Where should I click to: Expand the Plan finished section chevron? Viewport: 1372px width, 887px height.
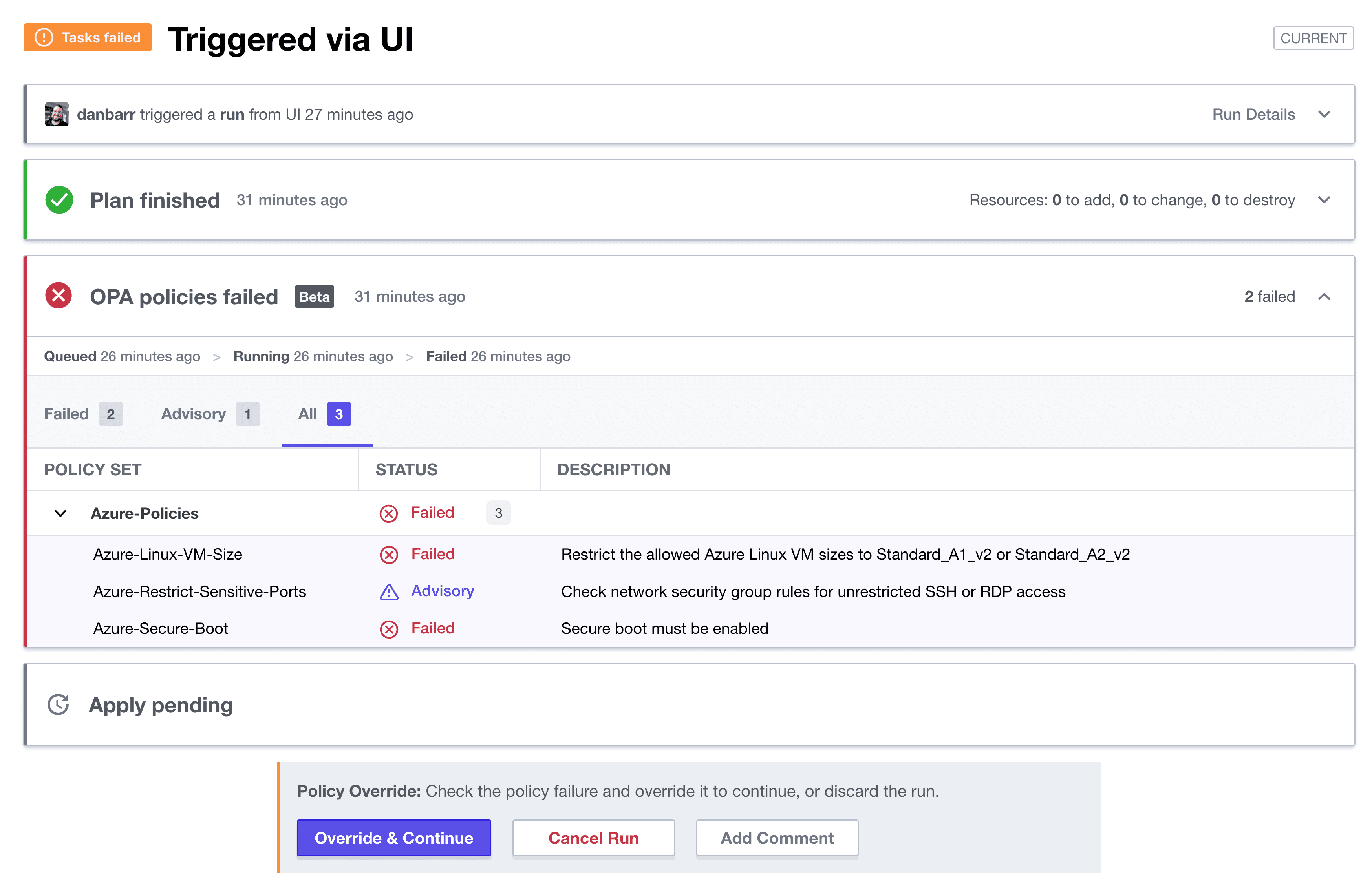1324,200
